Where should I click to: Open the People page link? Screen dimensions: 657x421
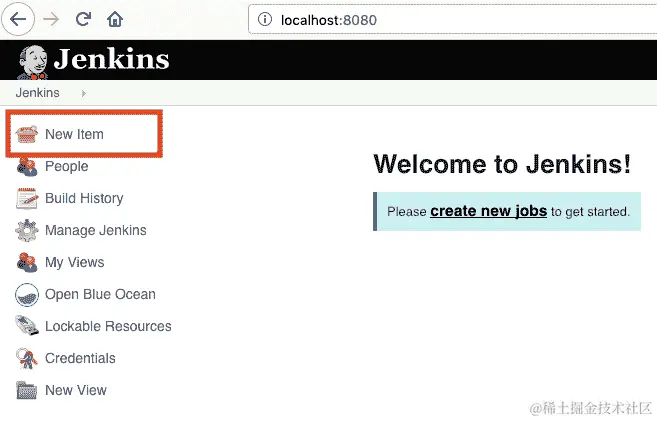67,166
